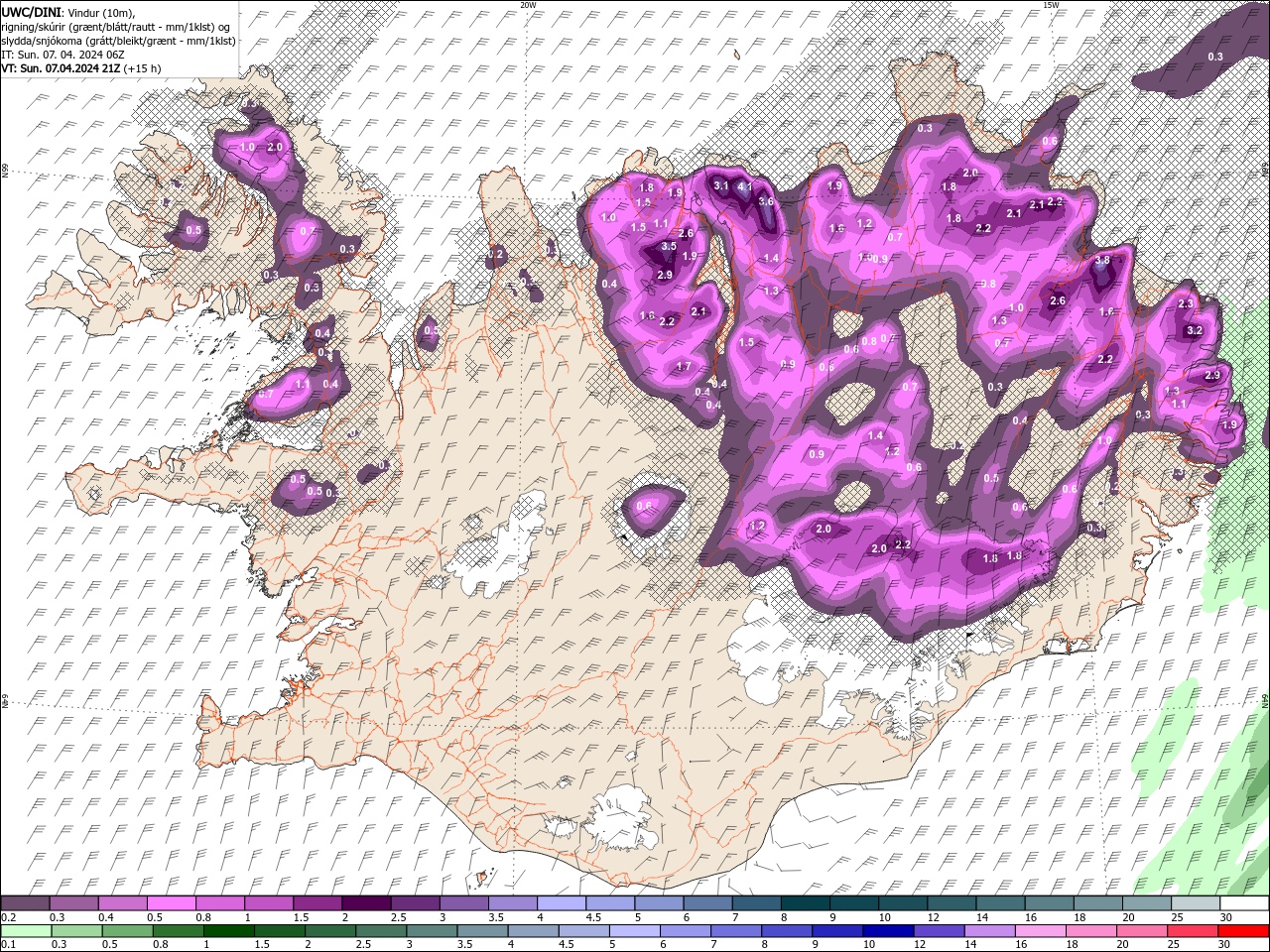Viewport: 1270px width, 952px height.
Task: Click the 4.1 snowfall value on the map
Action: [x=745, y=186]
